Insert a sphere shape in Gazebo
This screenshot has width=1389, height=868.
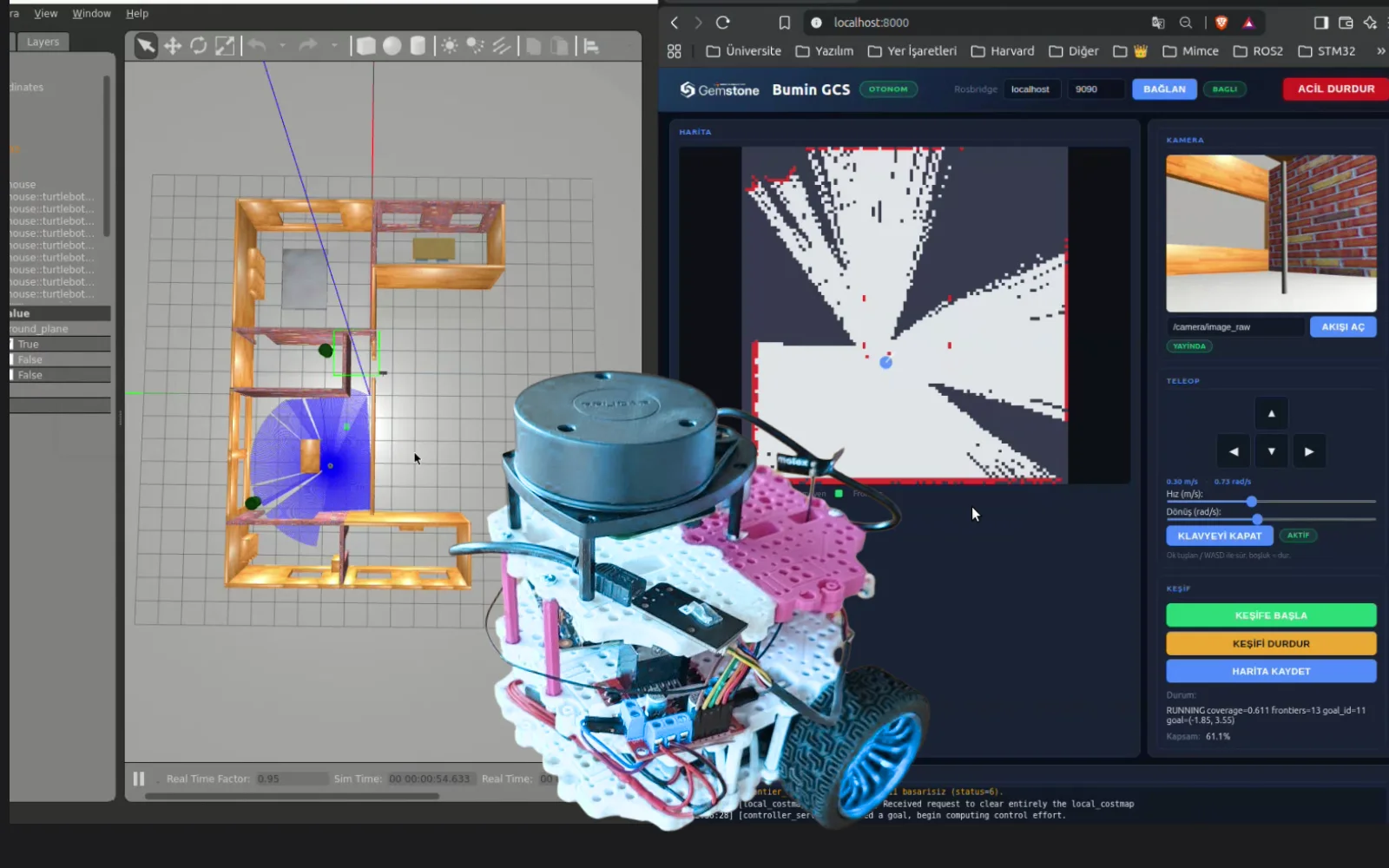[392, 46]
